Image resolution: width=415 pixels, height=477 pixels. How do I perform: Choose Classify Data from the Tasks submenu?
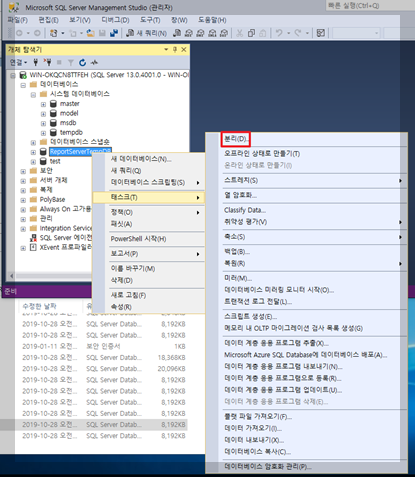coord(245,210)
